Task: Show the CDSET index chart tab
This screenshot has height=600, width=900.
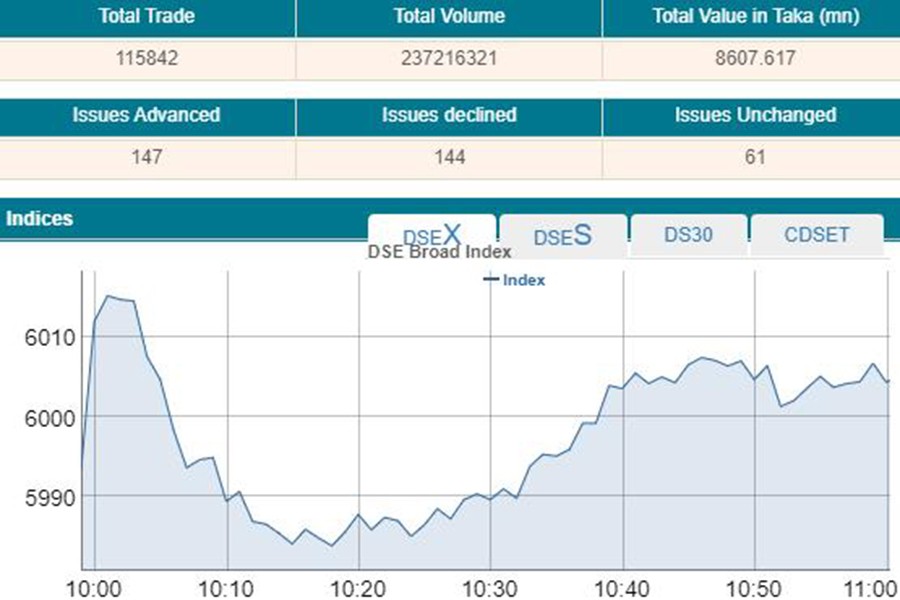Action: (x=816, y=235)
